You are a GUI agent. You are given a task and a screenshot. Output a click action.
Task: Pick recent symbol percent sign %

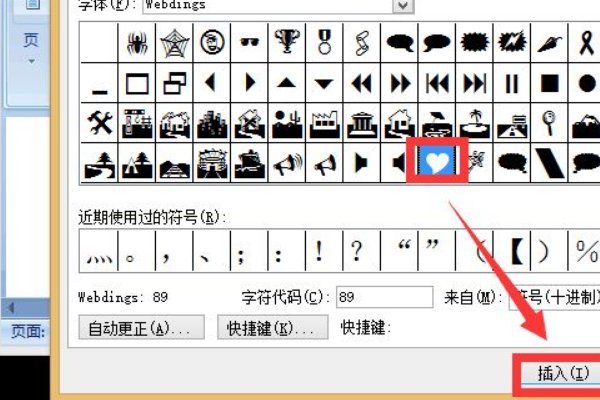click(585, 251)
